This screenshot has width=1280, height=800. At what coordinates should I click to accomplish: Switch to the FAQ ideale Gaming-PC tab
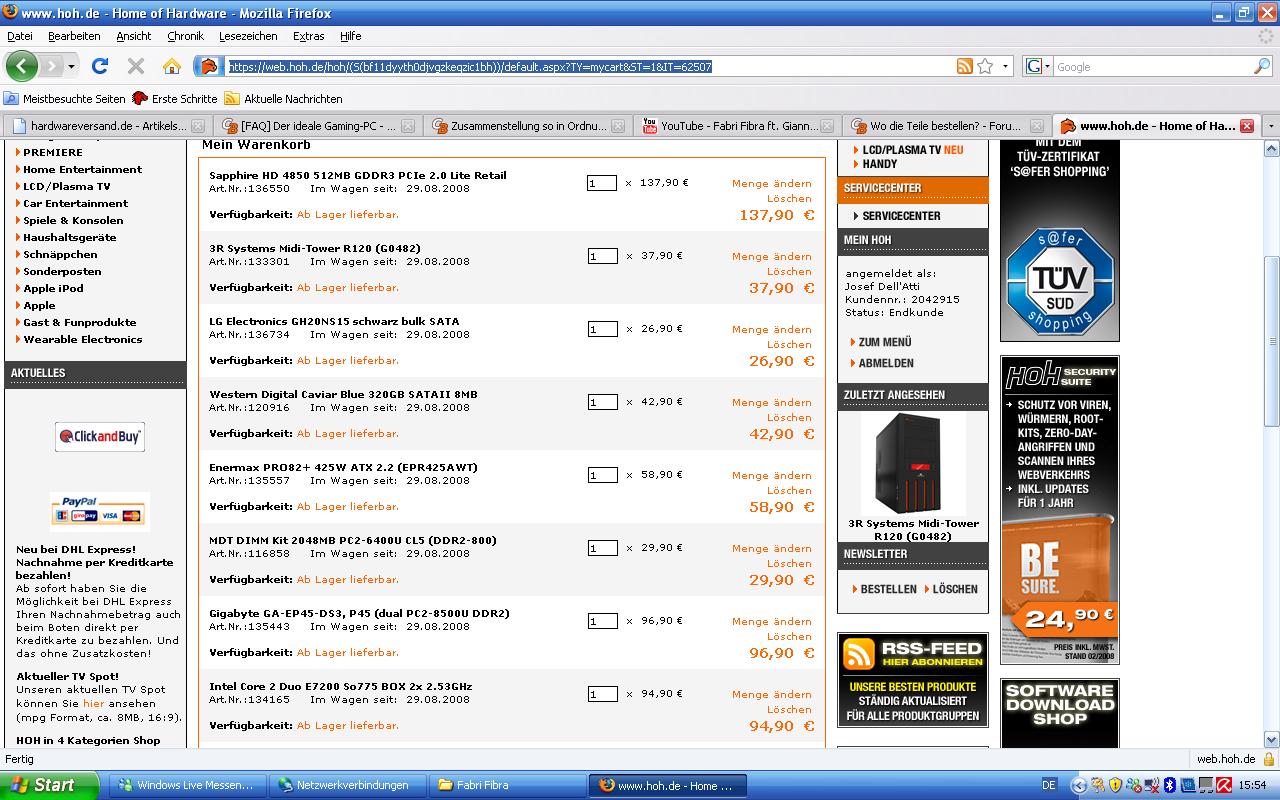318,126
